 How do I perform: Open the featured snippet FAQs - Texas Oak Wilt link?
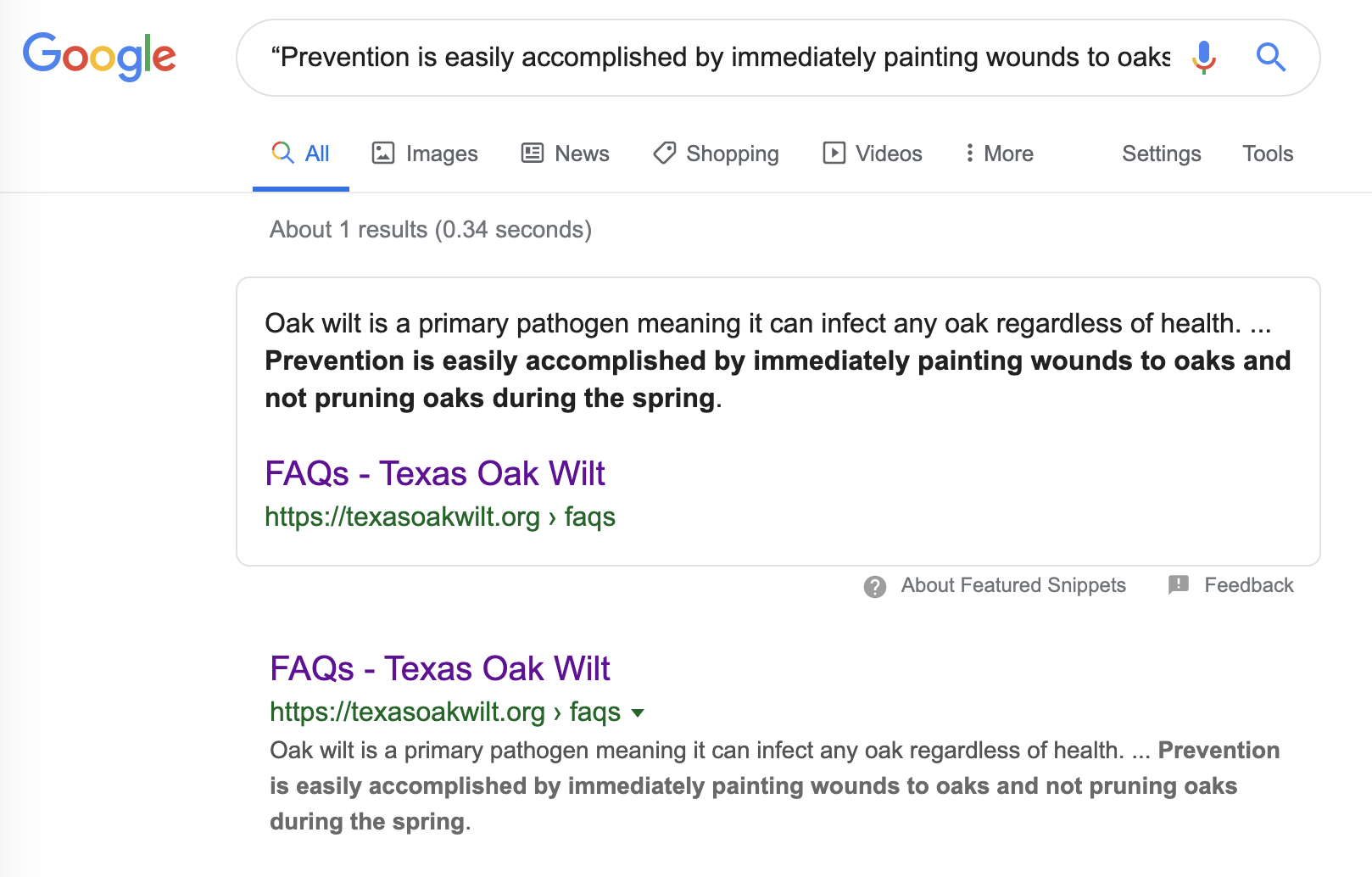coord(435,473)
